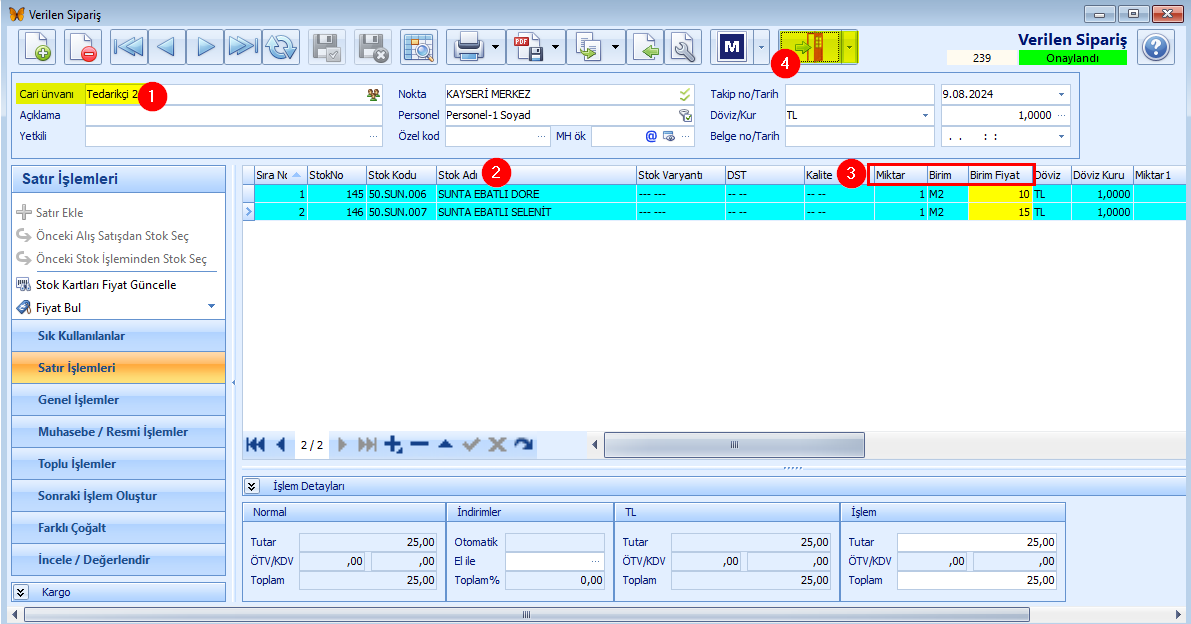Open the Sonraki İşlem Oluştur section
Image resolution: width=1191 pixels, height=624 pixels.
119,496
